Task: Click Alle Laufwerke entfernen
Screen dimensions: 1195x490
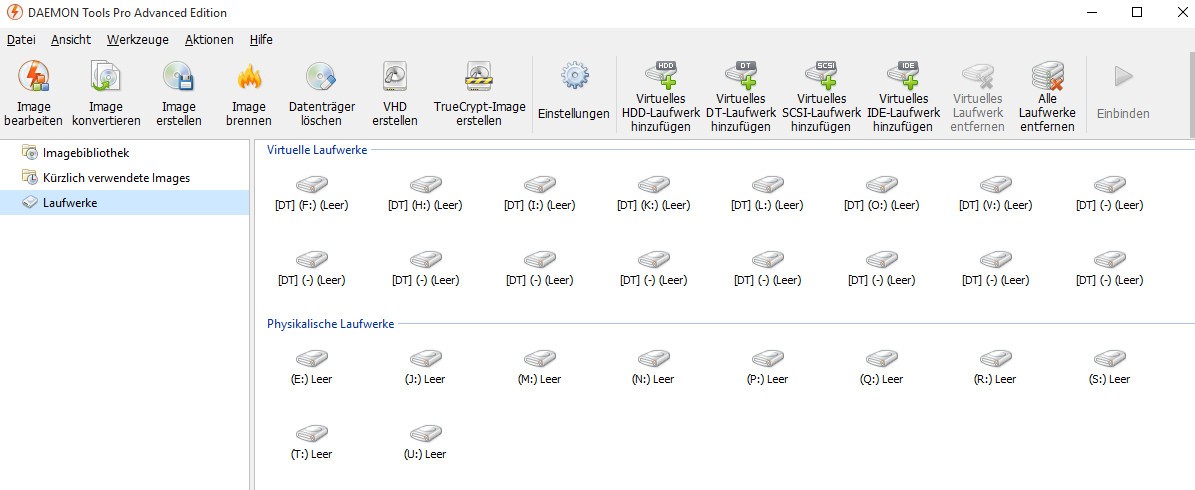Action: (x=1047, y=78)
